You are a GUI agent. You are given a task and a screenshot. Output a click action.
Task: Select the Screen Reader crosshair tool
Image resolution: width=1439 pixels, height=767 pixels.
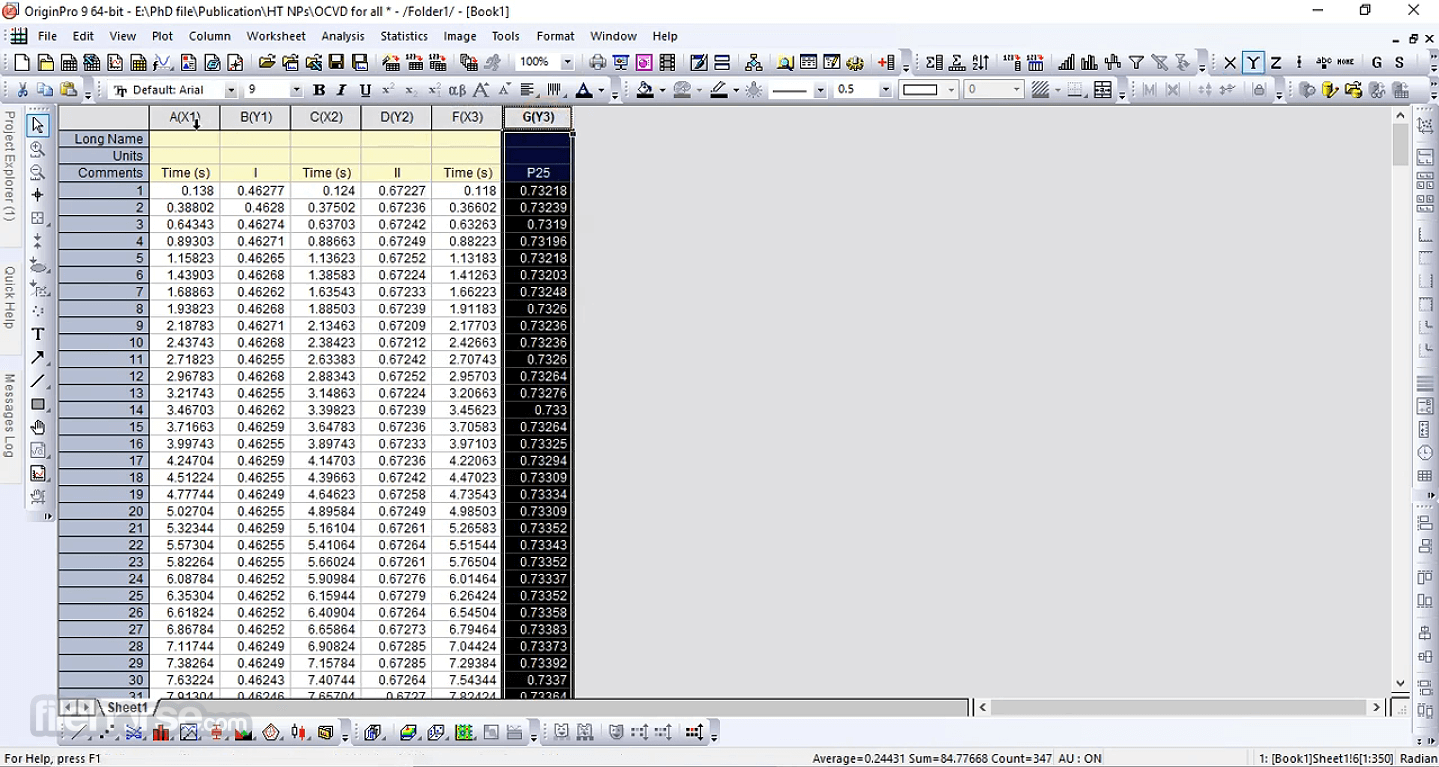(x=38, y=195)
